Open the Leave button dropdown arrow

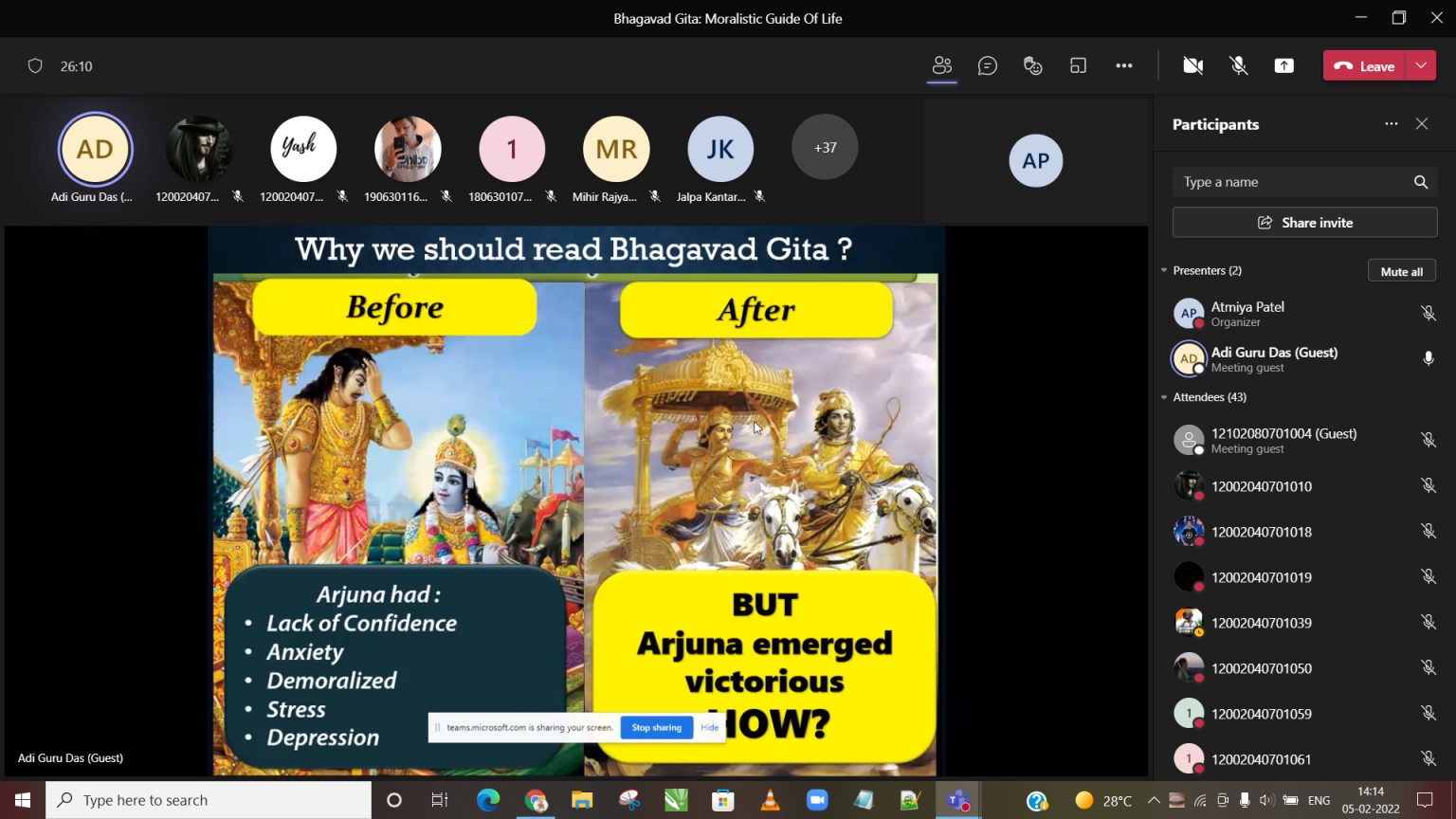click(1420, 65)
